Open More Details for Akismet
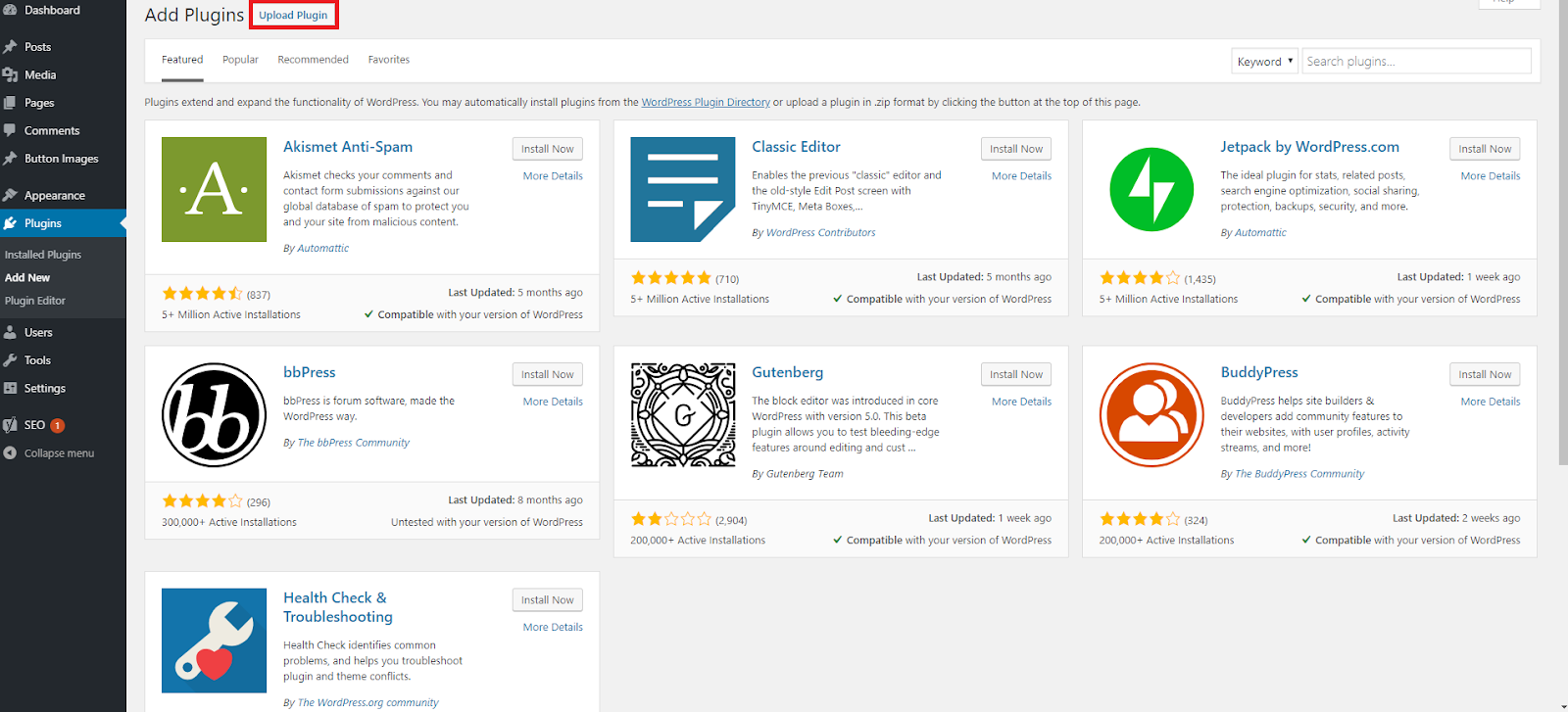 [553, 176]
